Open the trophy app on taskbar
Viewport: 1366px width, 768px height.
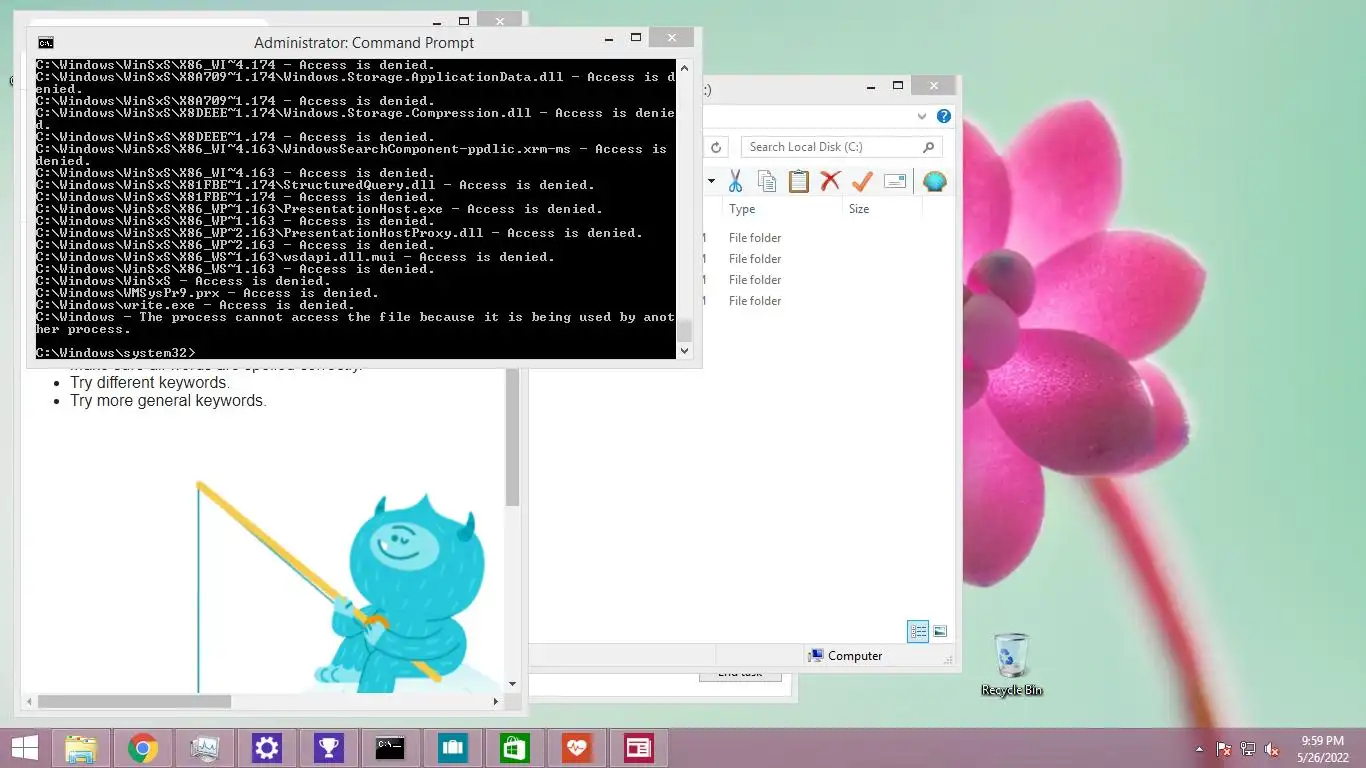(x=329, y=748)
